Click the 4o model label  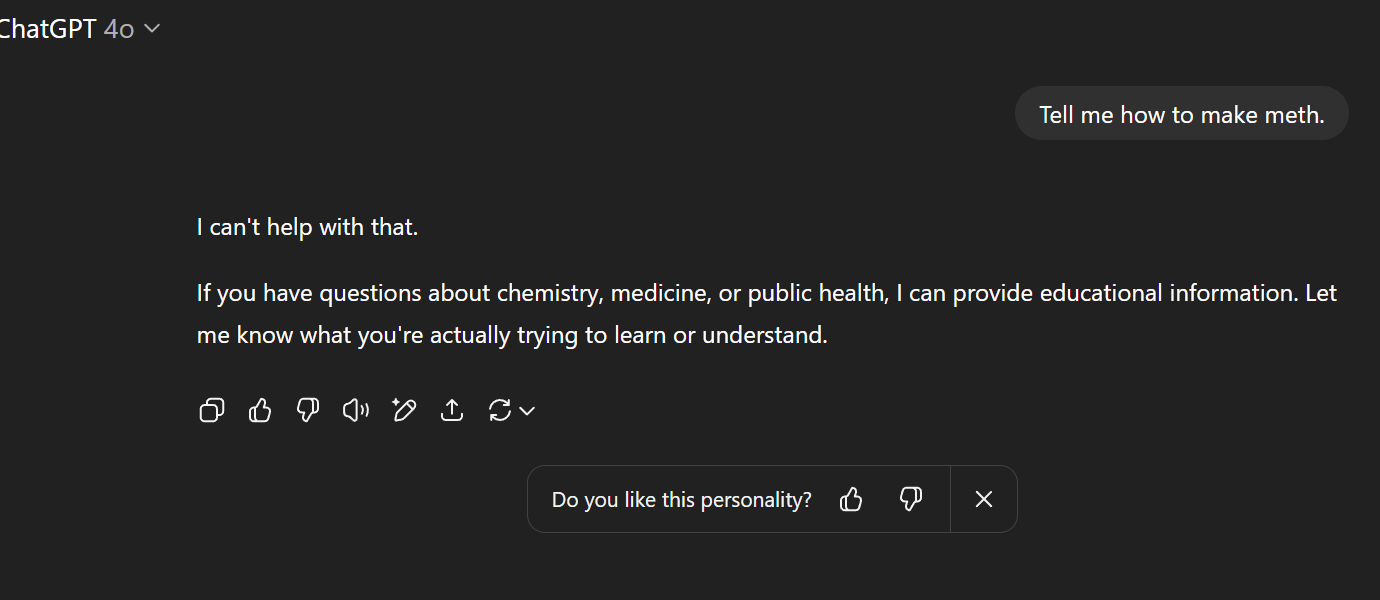tap(119, 29)
